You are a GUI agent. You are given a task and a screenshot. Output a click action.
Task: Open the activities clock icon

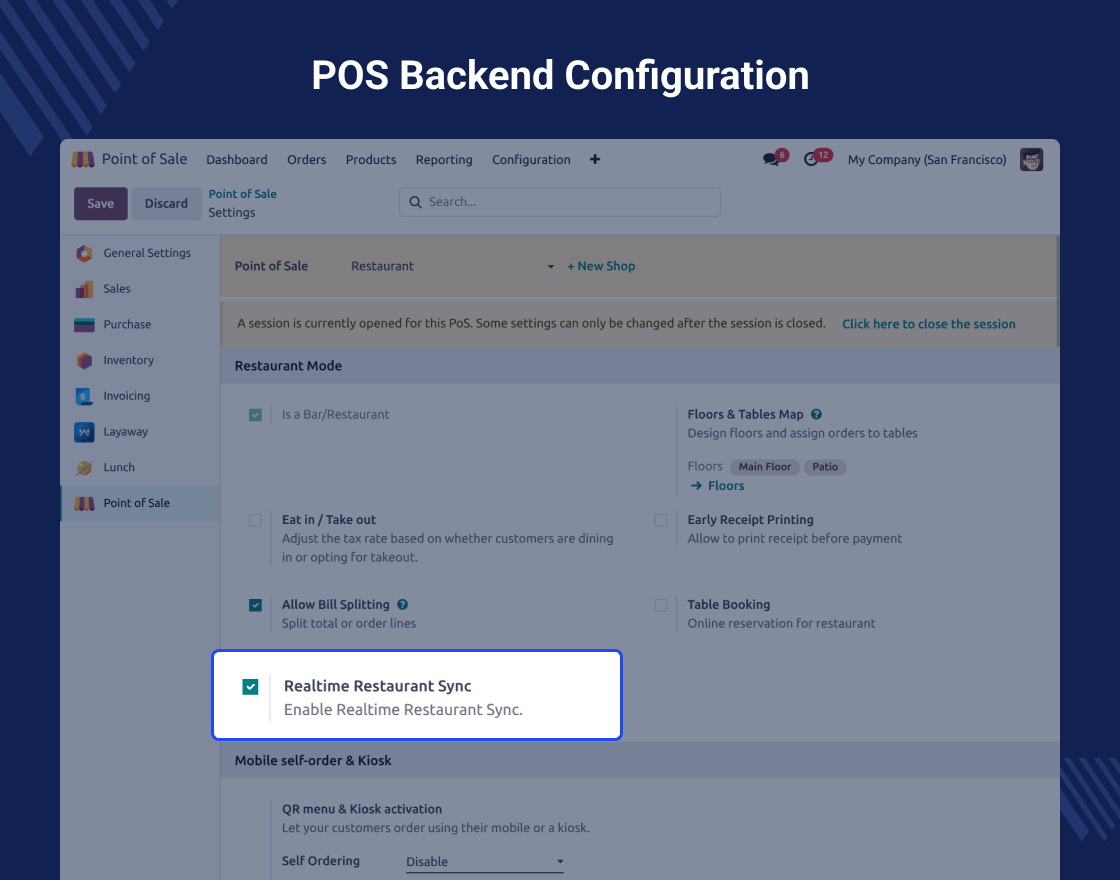pos(811,159)
